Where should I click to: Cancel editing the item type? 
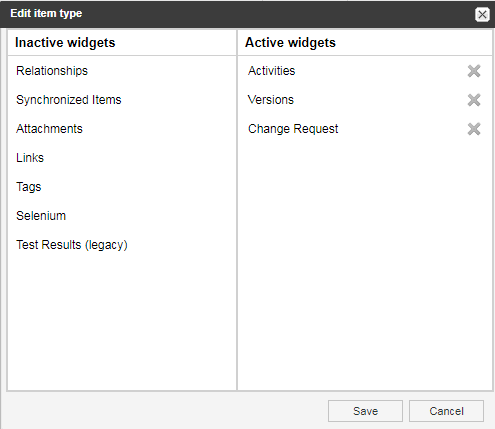tap(446, 411)
